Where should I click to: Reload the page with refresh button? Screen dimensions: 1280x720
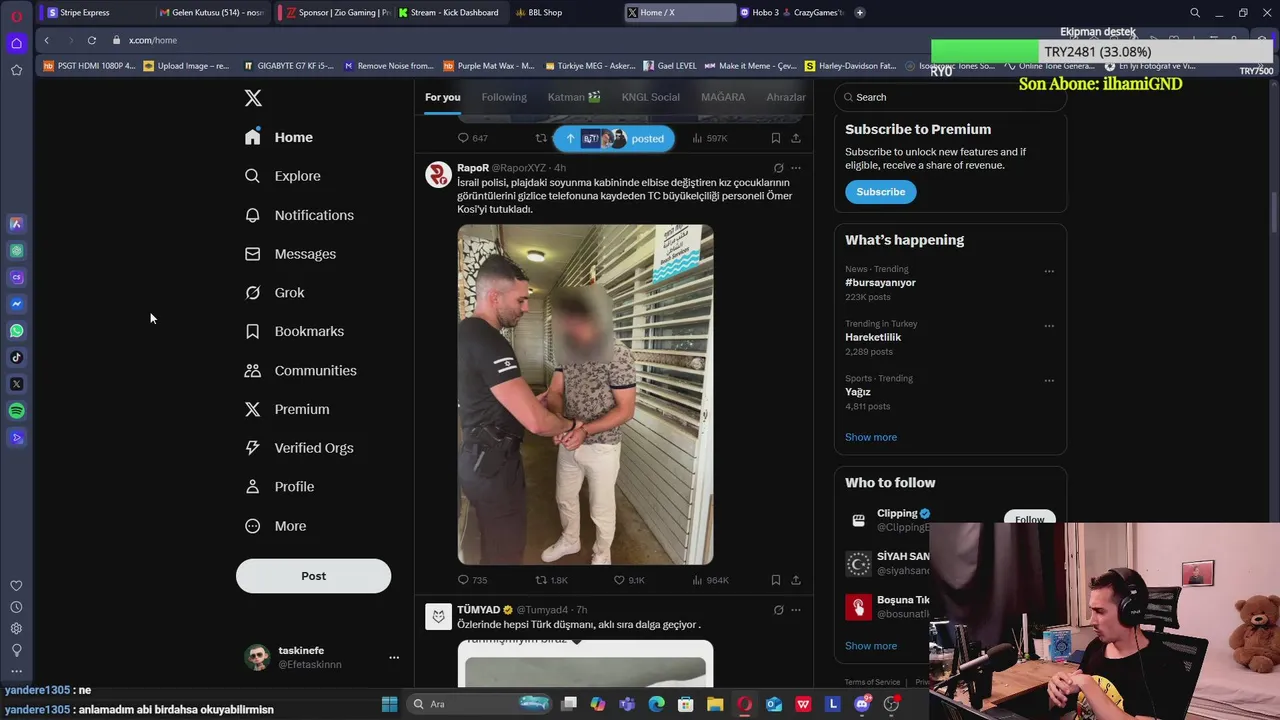pyautogui.click(x=92, y=40)
